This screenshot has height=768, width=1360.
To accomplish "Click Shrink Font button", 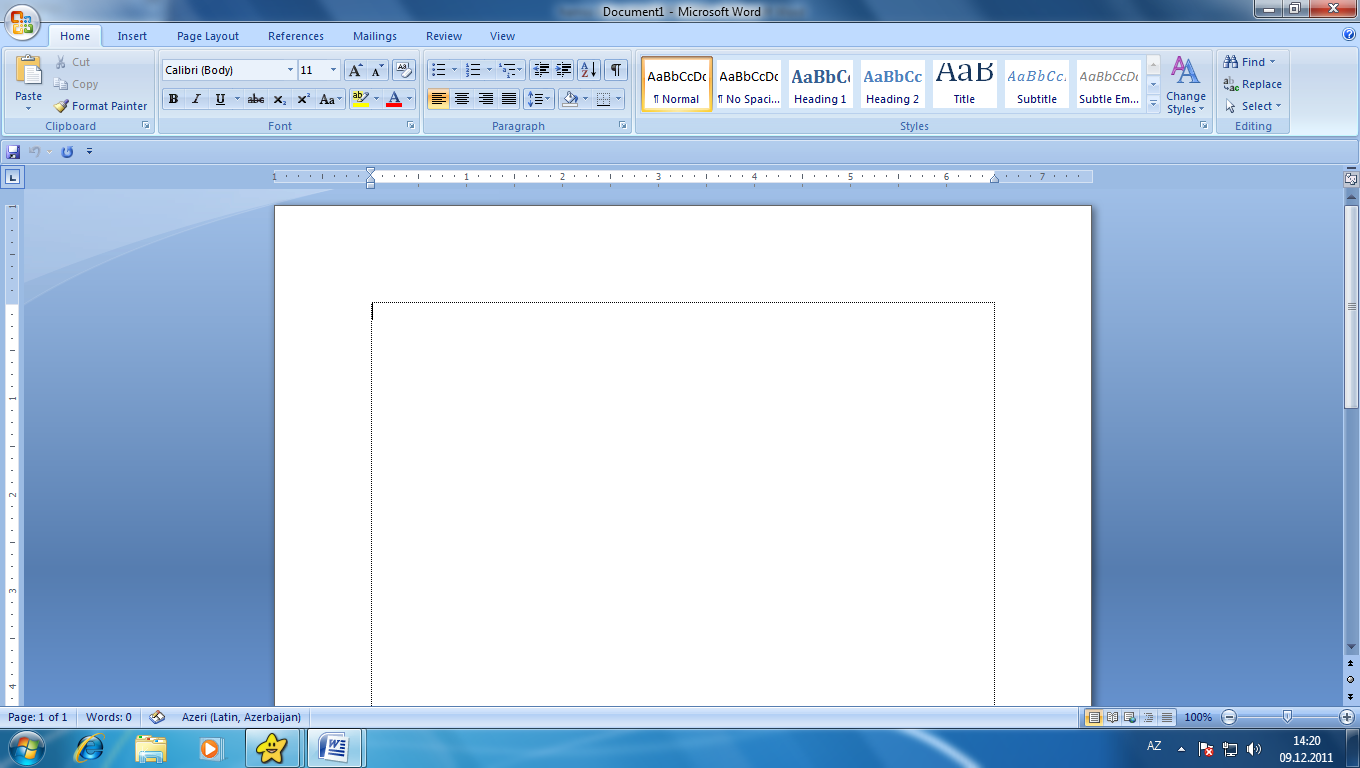I will tap(378, 70).
